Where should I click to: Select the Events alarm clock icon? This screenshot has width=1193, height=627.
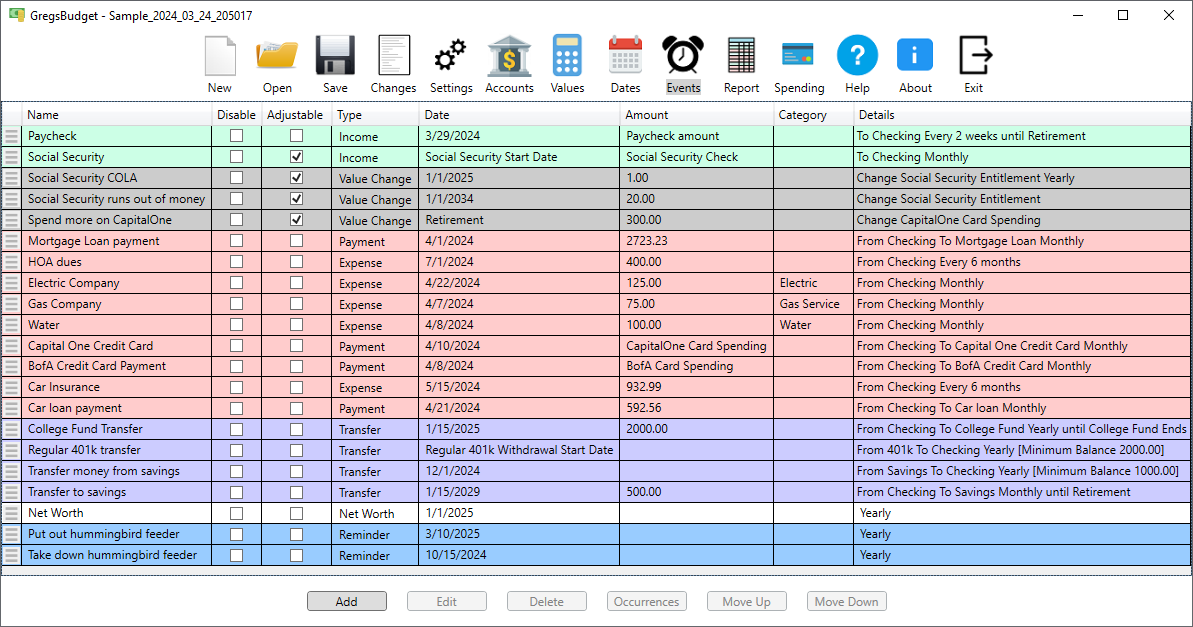[x=683, y=57]
